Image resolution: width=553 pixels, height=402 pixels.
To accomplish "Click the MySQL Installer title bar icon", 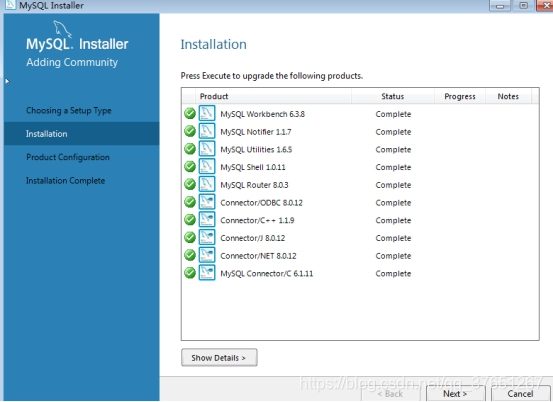I will point(10,5).
